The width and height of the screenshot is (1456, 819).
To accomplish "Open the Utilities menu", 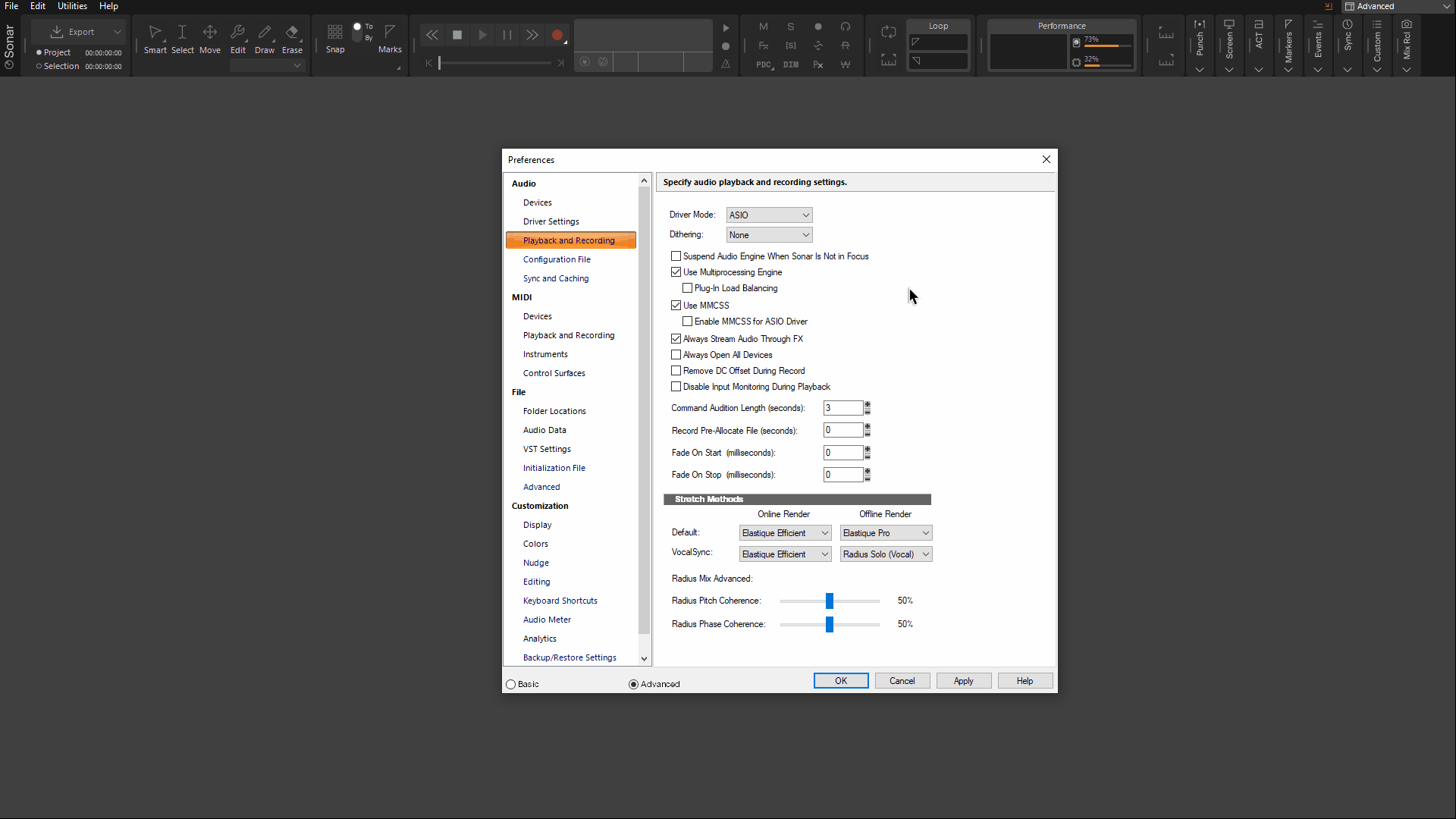I will pyautogui.click(x=72, y=6).
